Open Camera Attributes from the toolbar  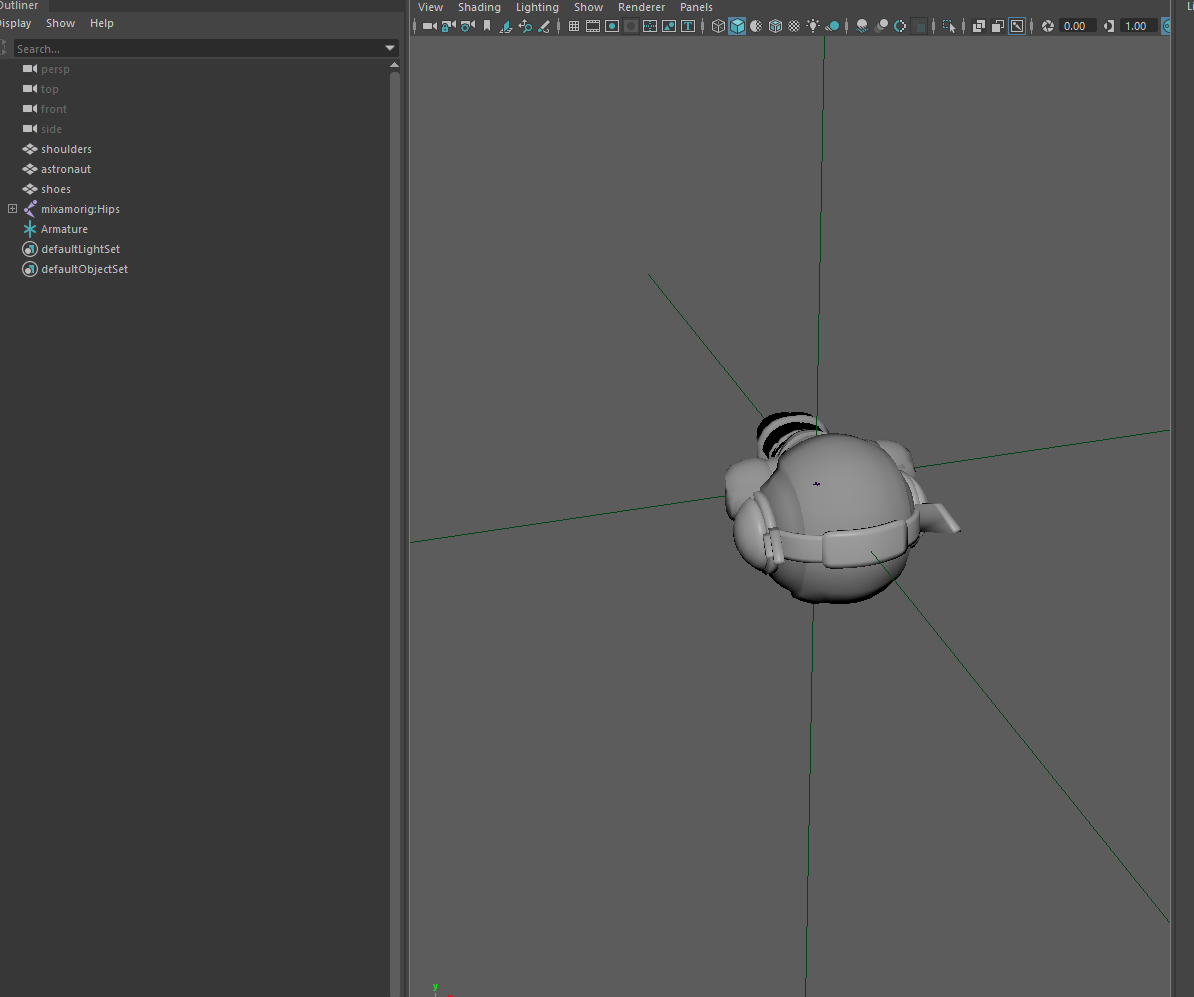468,26
